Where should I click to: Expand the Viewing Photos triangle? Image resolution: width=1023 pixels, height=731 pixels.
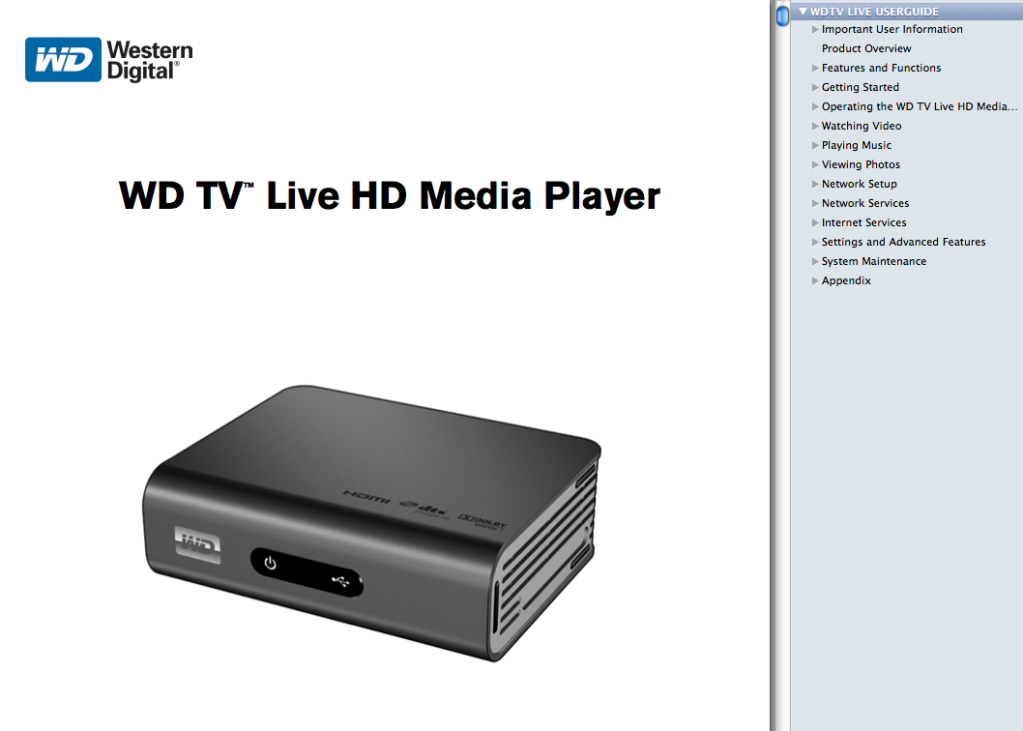point(815,164)
